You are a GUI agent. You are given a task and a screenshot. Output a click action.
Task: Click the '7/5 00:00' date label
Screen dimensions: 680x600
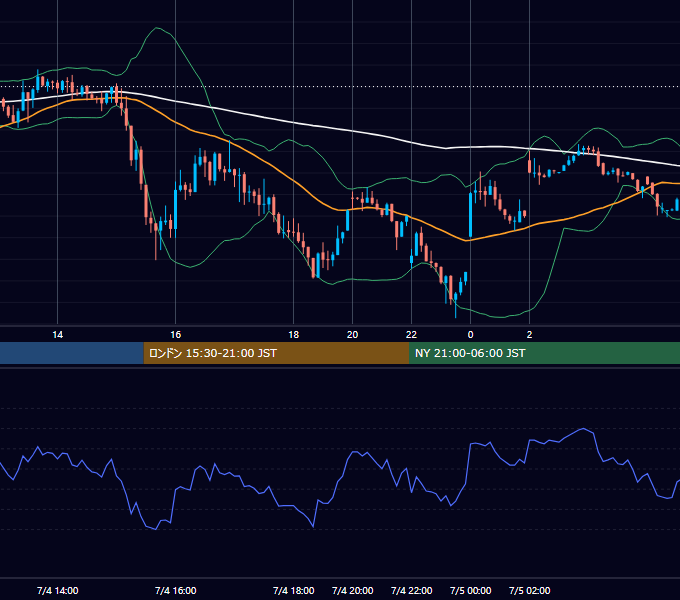[471, 590]
